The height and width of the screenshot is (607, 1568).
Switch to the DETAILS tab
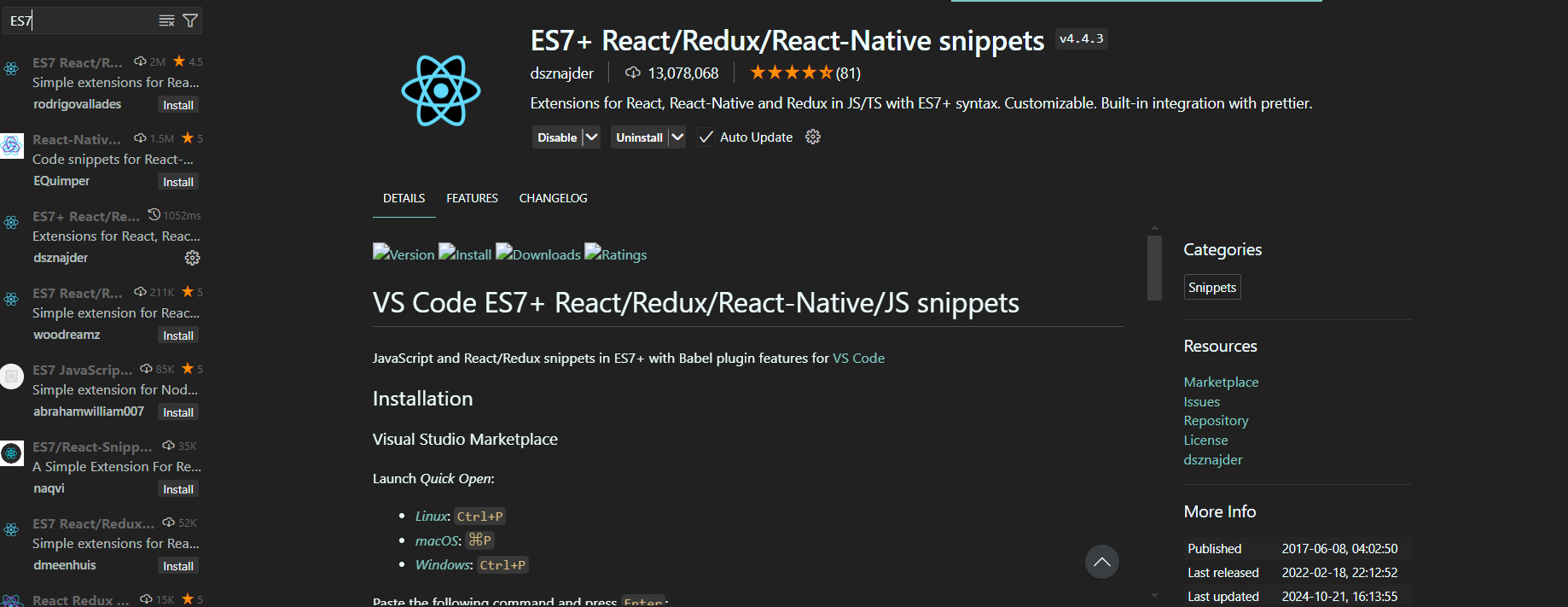pyautogui.click(x=404, y=198)
